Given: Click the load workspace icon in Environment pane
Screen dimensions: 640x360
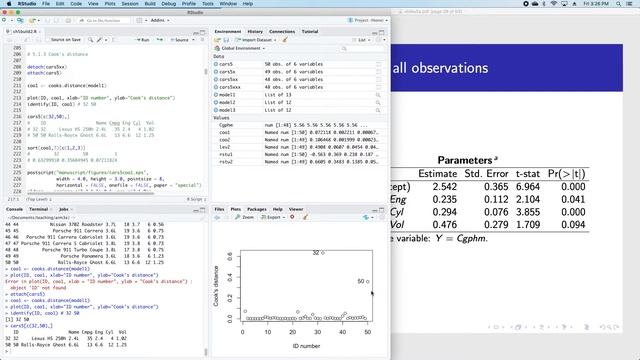Looking at the screenshot, I should (x=217, y=40).
